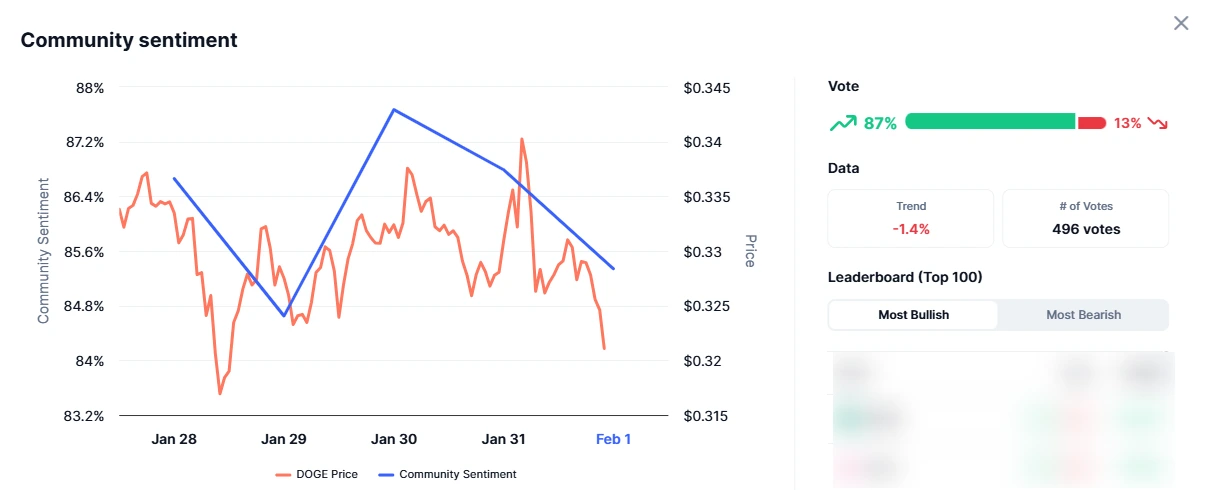
Task: Click the 496 votes data card
Action: pos(1086,218)
